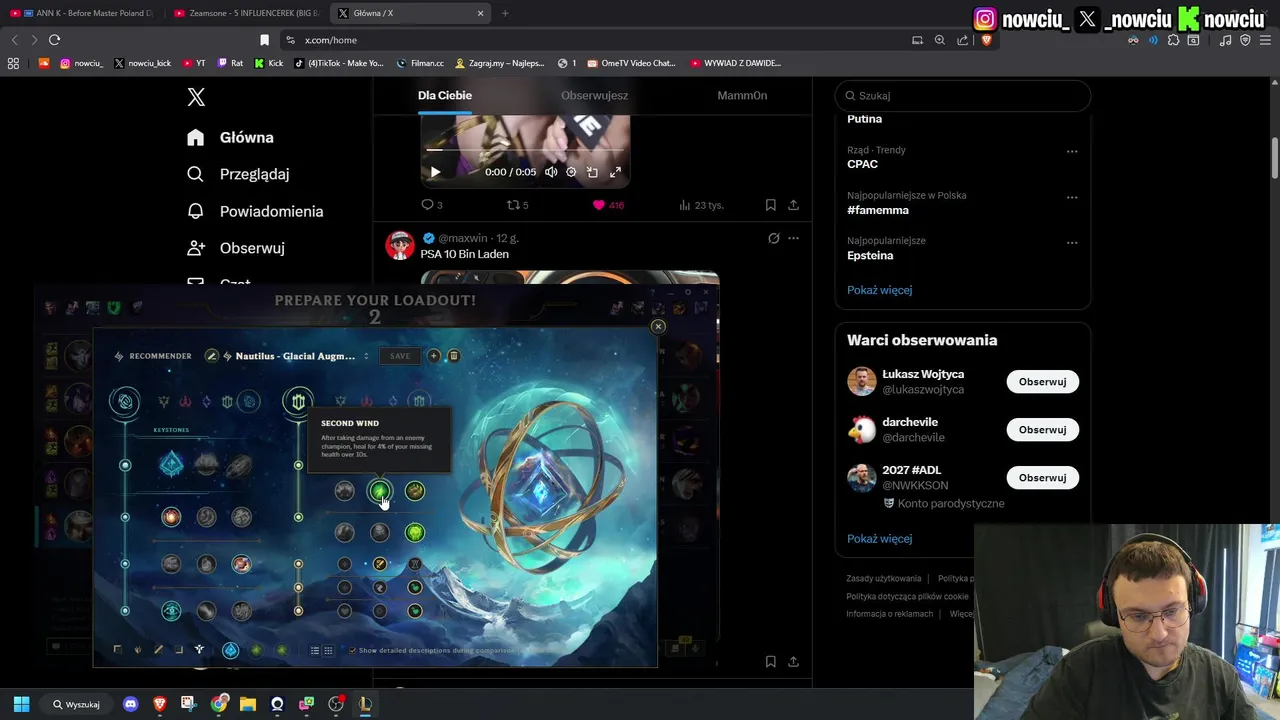Screen dimensions: 1280x720
Task: Select the Unsealed Spellbook keystone rune
Action: [206, 464]
